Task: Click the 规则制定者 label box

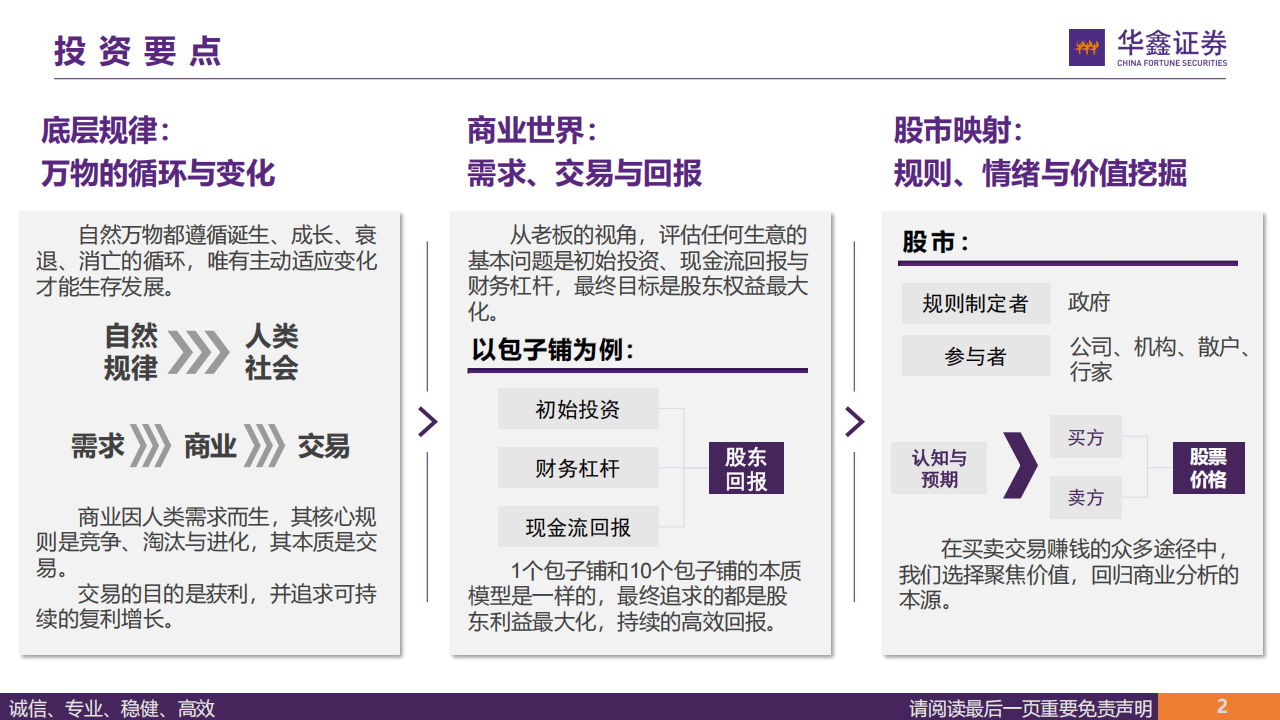Action: coord(975,303)
